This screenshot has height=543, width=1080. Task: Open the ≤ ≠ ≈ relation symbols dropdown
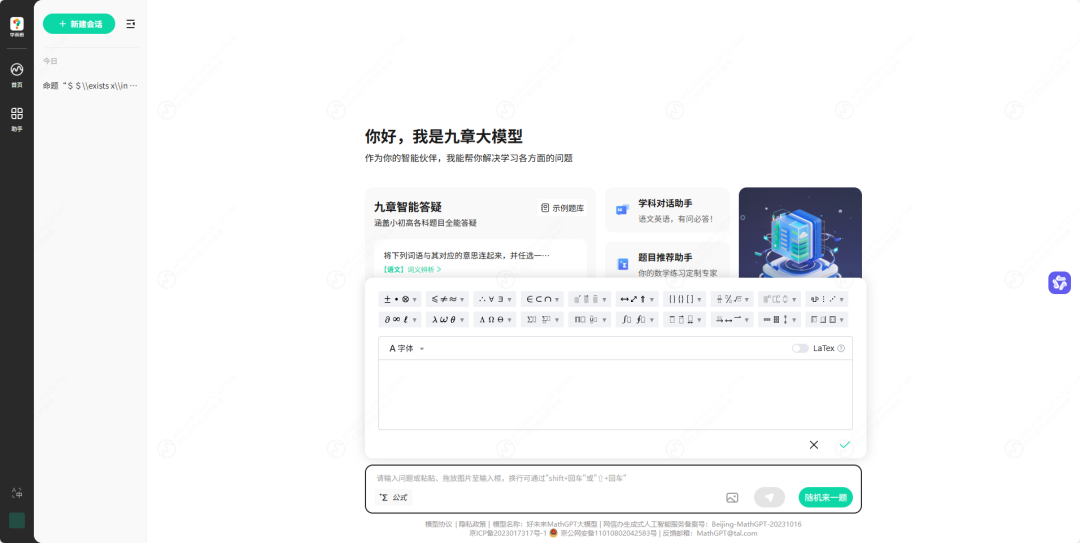(447, 299)
